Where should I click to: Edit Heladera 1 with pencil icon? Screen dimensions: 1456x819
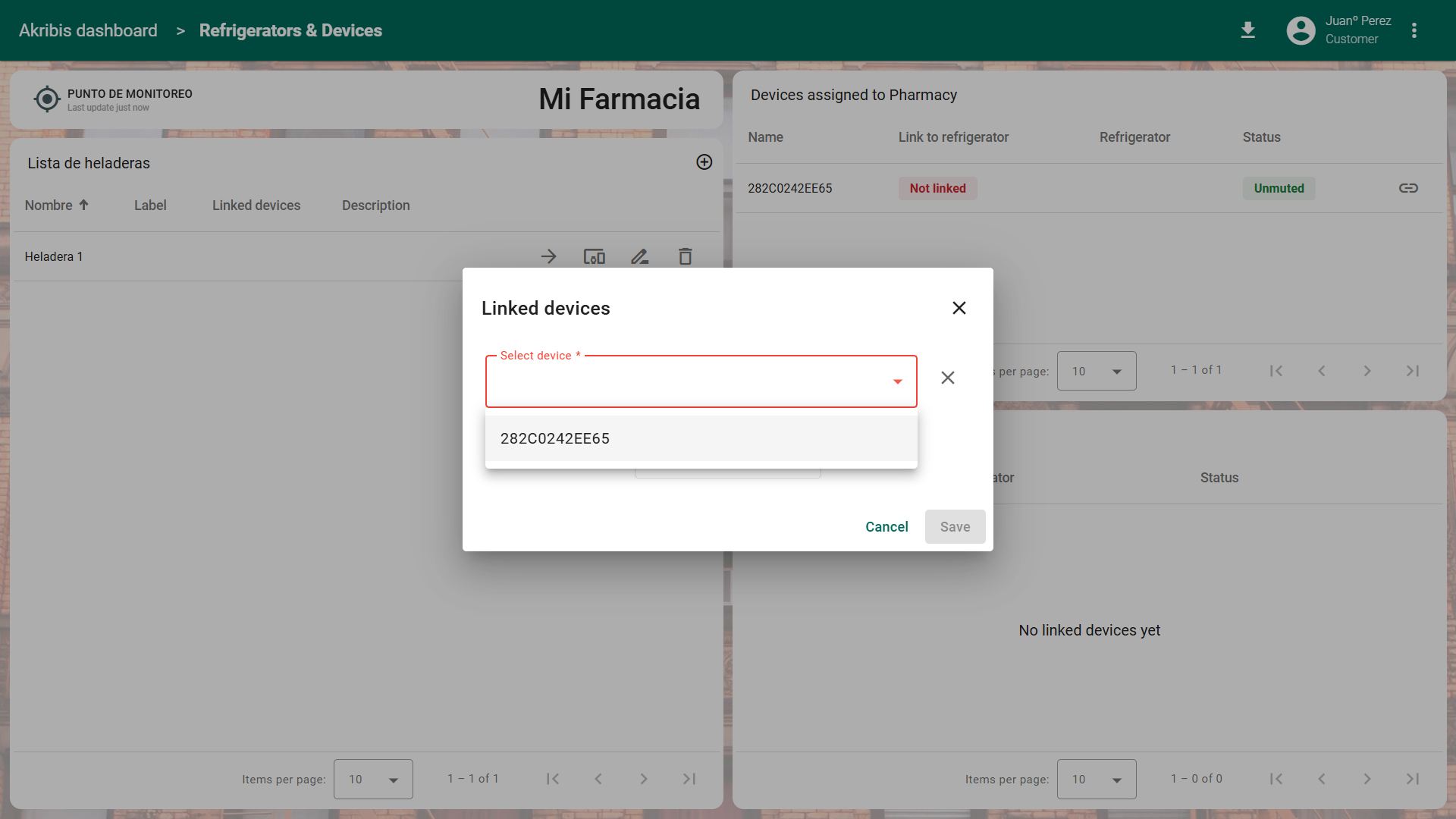tap(639, 257)
